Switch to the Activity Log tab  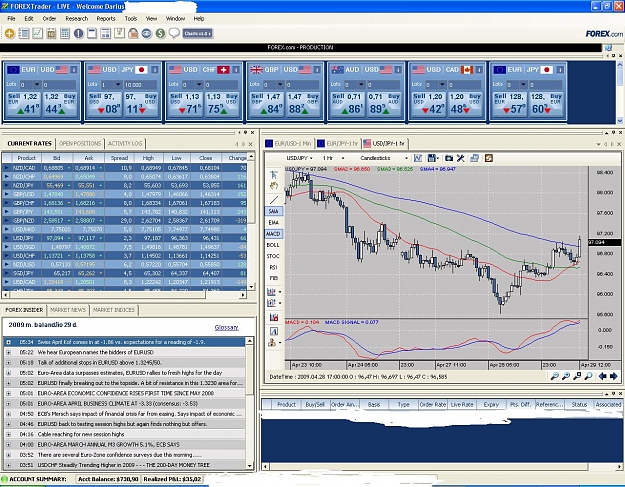click(125, 143)
